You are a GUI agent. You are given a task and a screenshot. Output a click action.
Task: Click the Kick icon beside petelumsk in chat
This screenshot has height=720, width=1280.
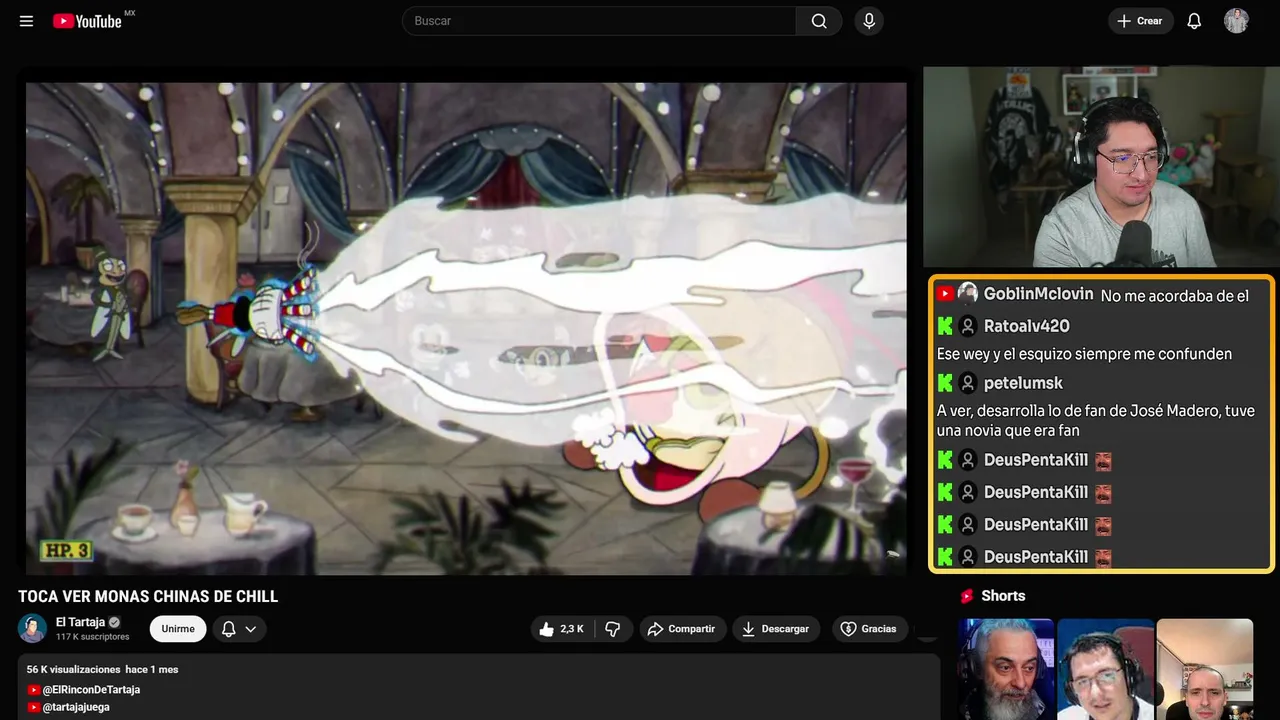(x=945, y=383)
